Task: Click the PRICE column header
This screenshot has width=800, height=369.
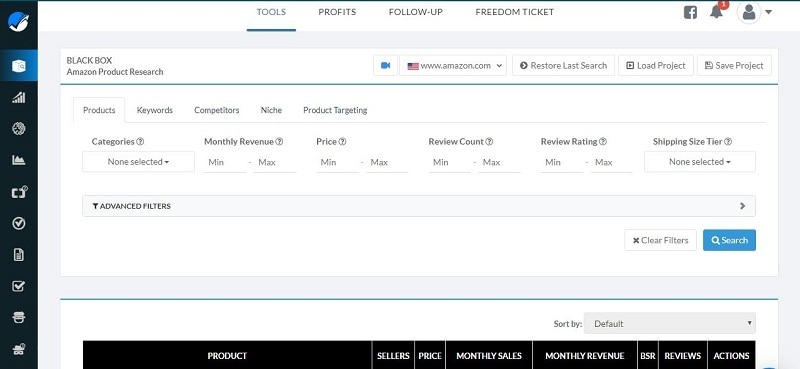Action: click(430, 356)
